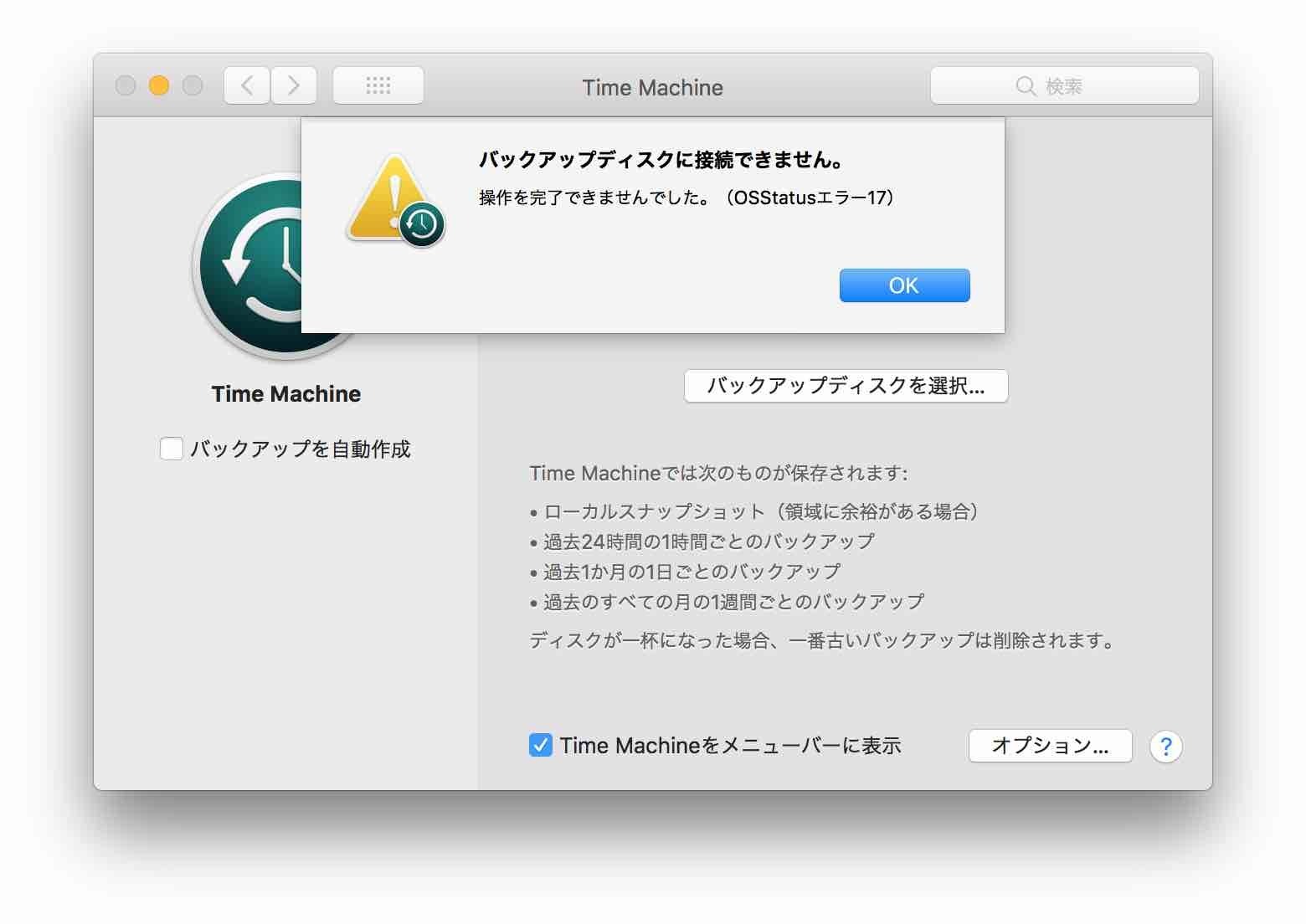The width and height of the screenshot is (1306, 924).
Task: Click OK to dismiss the error dialog
Action: pos(904,285)
